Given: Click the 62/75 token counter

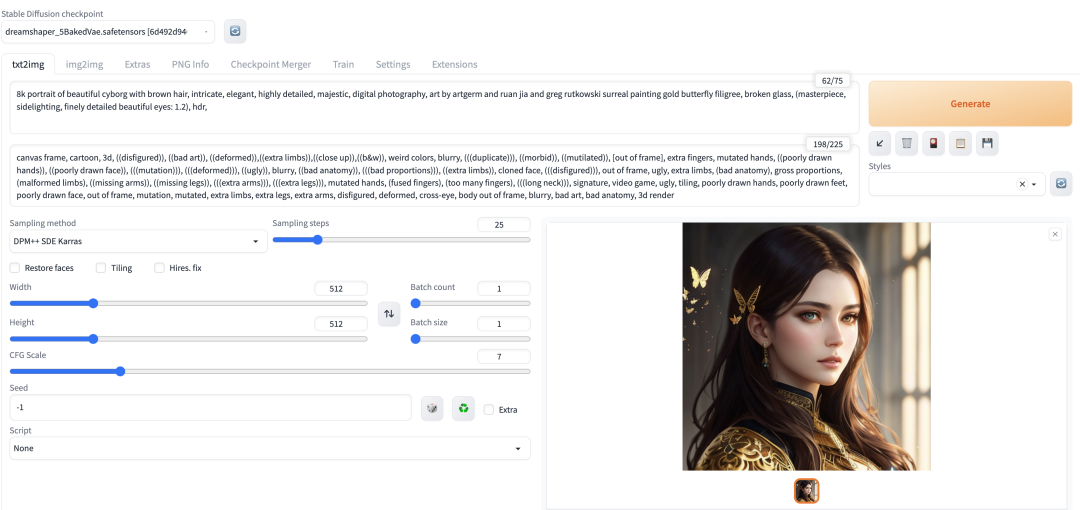Looking at the screenshot, I should [x=832, y=81].
